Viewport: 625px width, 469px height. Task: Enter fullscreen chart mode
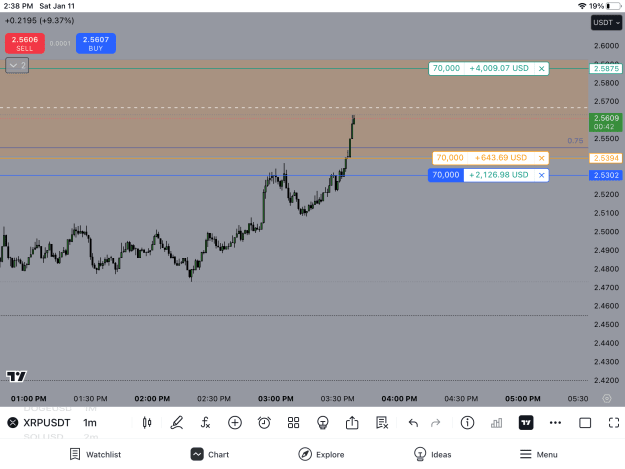coord(614,423)
